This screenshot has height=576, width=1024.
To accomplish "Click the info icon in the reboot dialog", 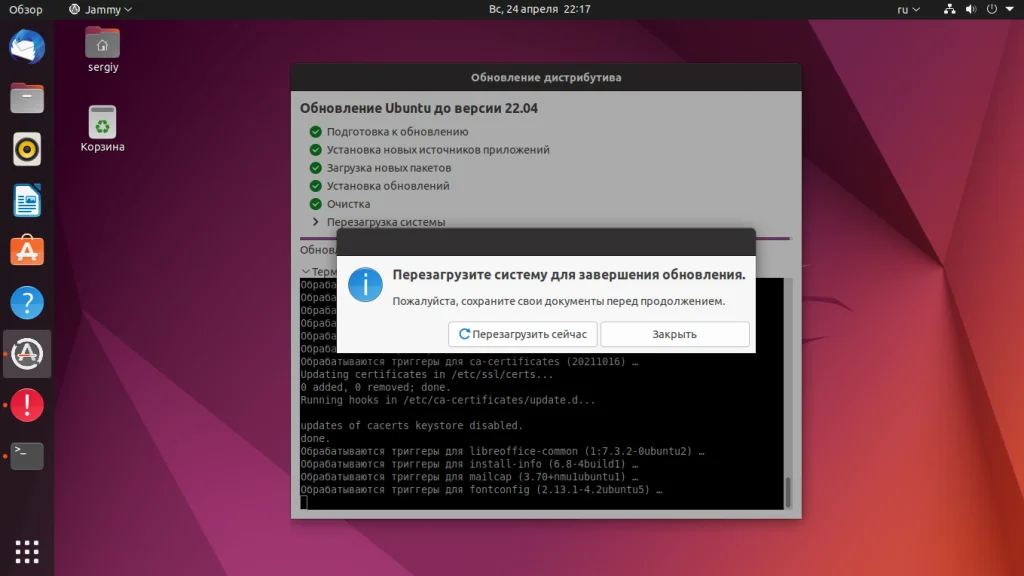I will coord(365,285).
